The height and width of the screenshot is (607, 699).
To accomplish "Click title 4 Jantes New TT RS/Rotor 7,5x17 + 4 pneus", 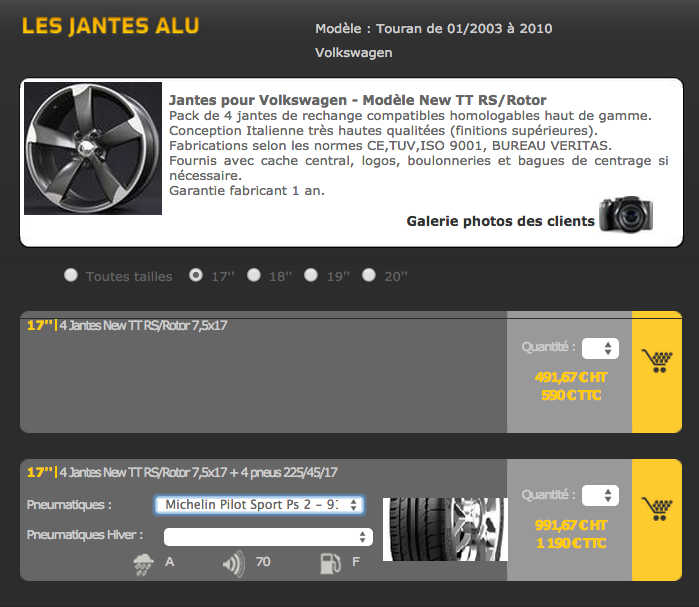I will pyautogui.click(x=198, y=472).
